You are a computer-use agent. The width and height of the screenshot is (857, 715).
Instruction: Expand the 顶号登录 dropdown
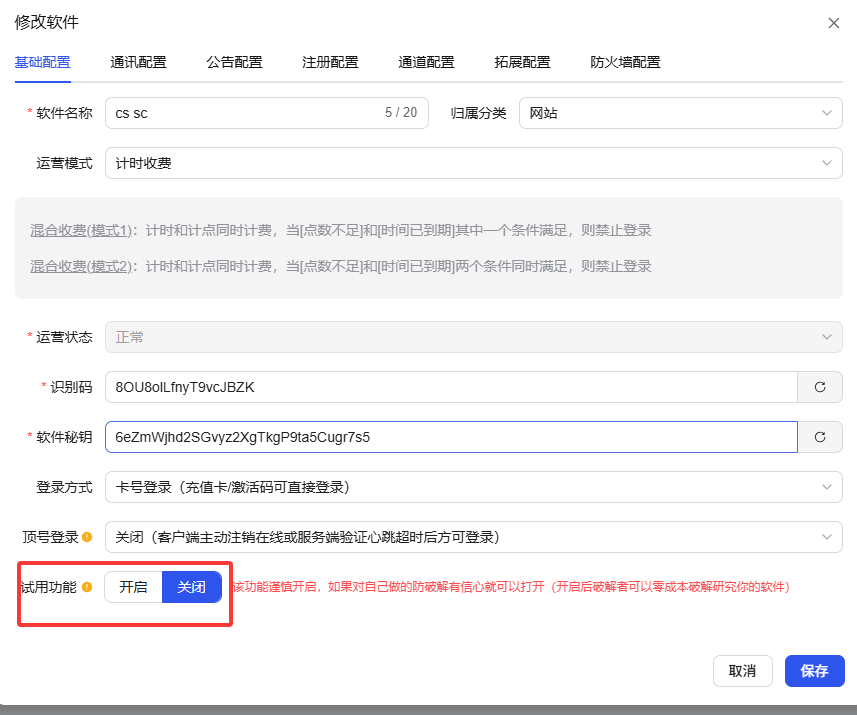click(x=473, y=537)
